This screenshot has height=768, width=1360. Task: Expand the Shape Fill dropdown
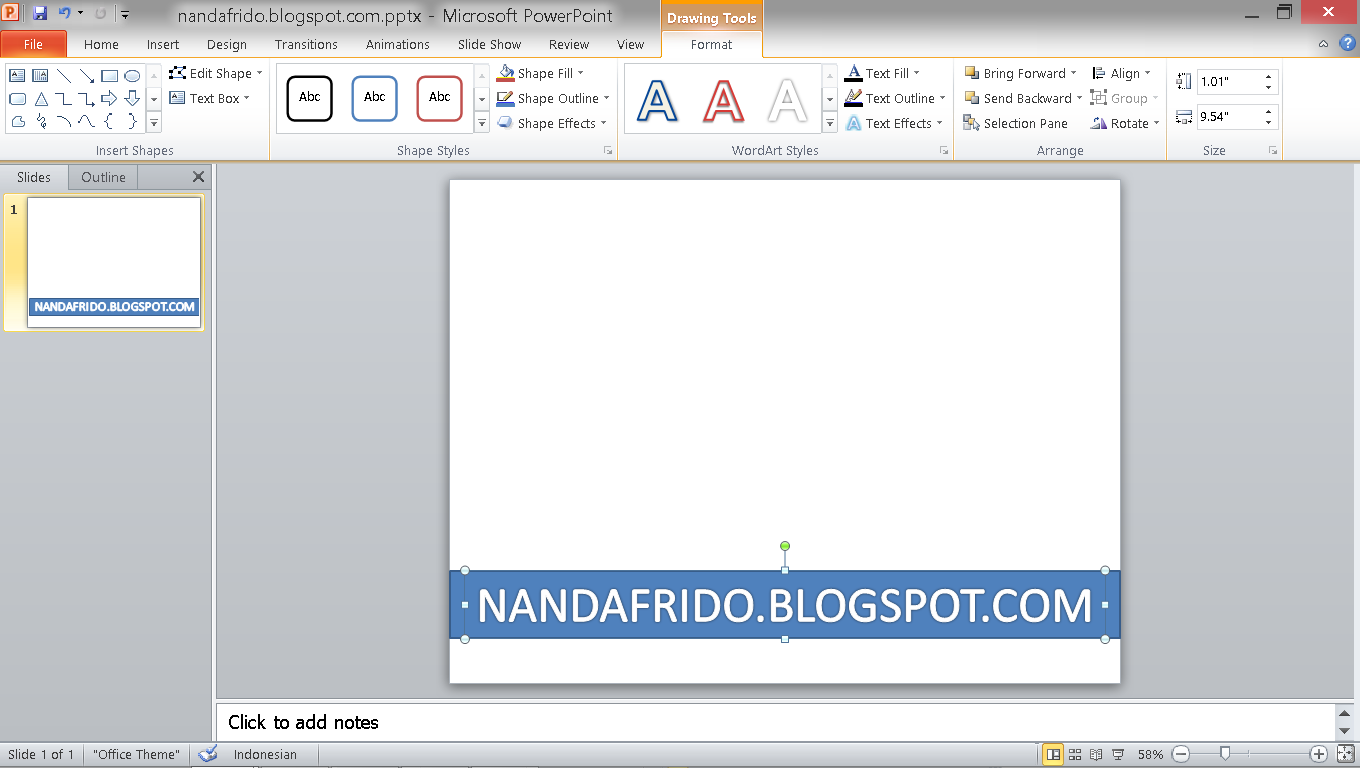pos(541,73)
